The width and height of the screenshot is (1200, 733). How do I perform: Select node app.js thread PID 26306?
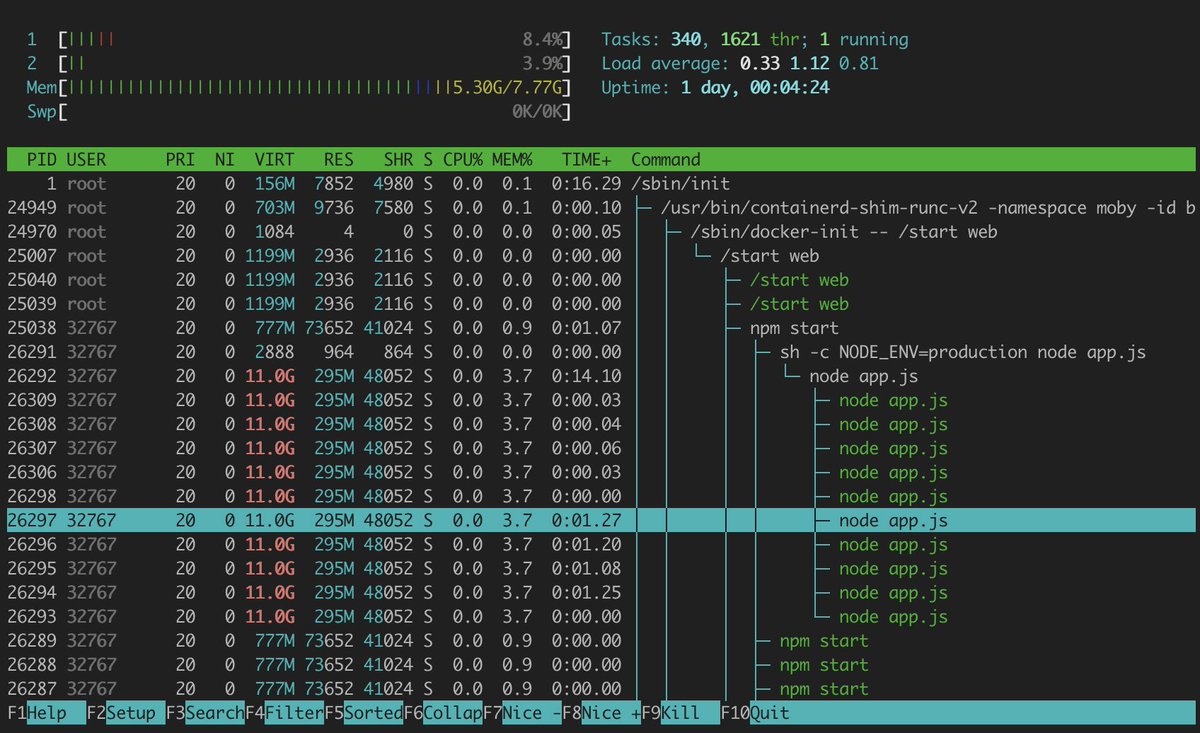pyautogui.click(x=601, y=472)
